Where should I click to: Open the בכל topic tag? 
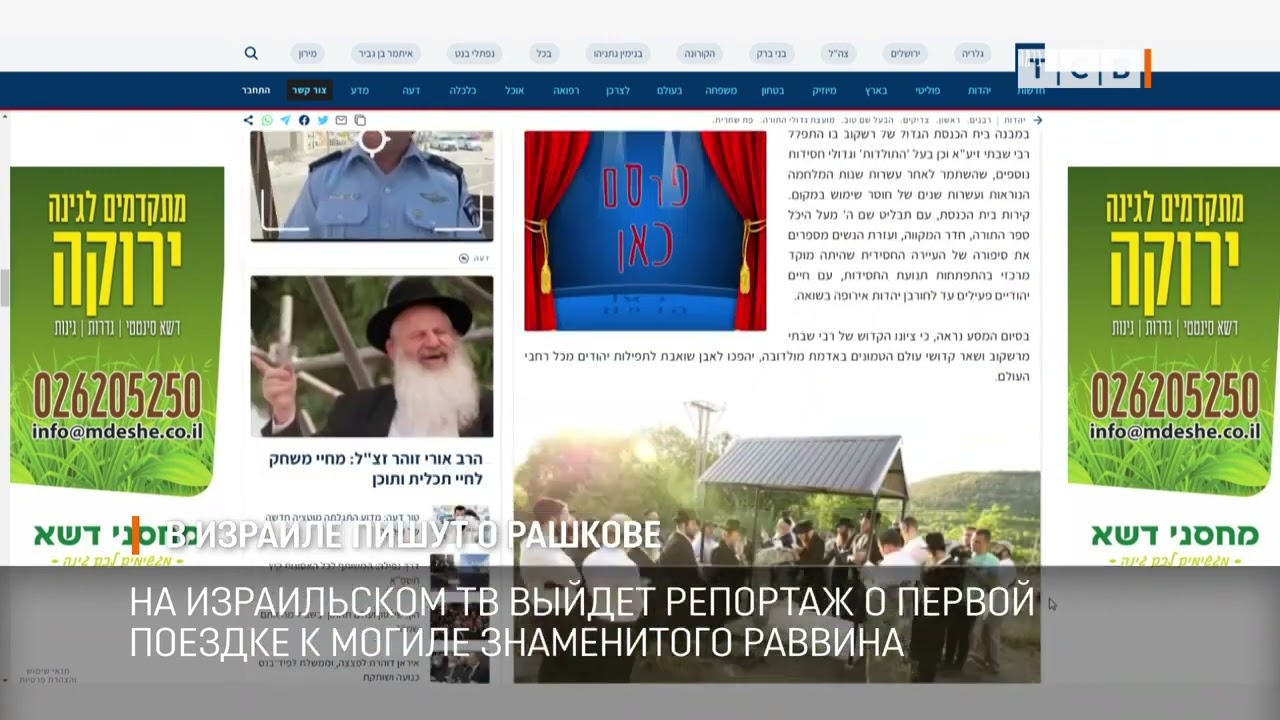coord(543,53)
